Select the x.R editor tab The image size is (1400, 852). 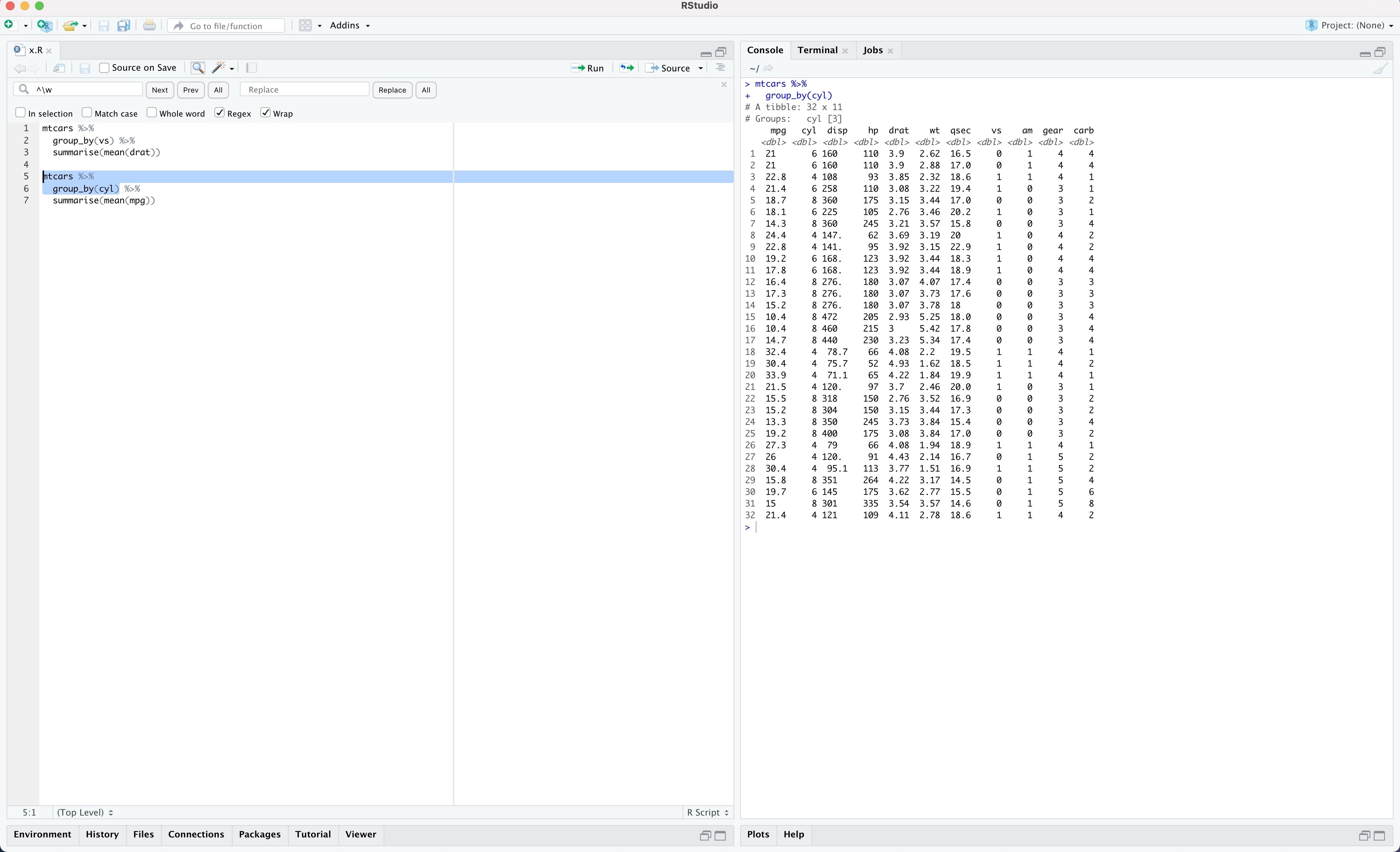[x=35, y=50]
